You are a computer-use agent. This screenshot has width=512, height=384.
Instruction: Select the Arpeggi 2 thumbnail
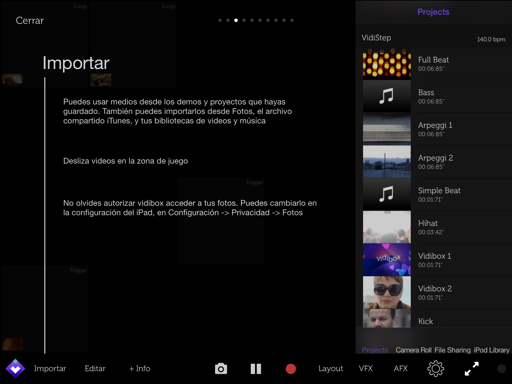[x=387, y=161]
